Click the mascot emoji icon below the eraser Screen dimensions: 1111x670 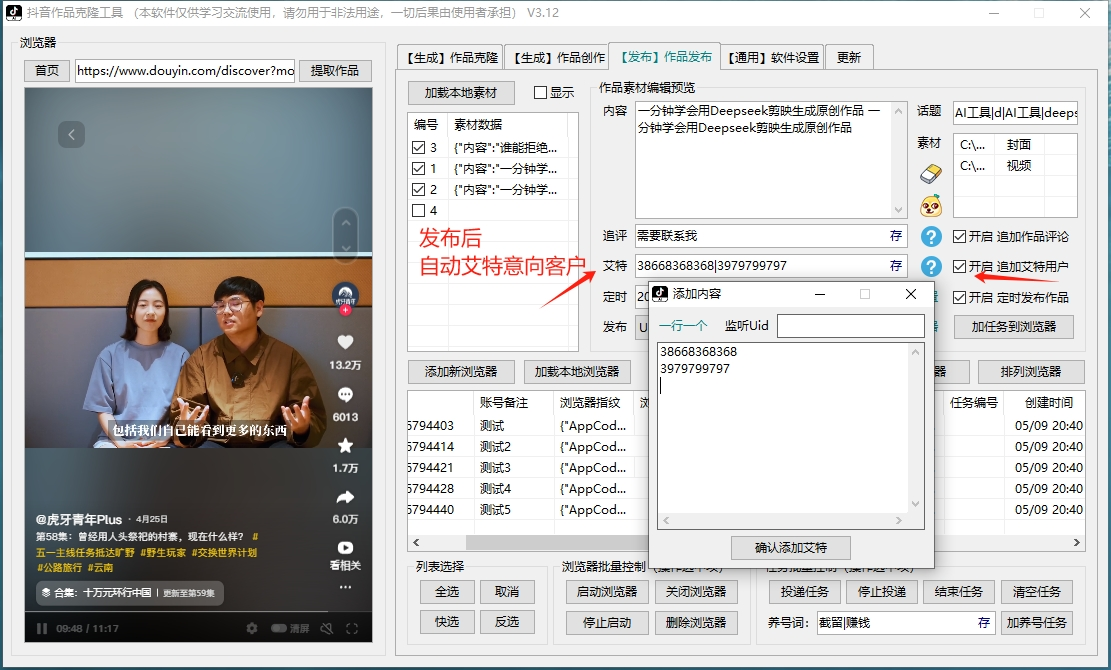pos(929,203)
